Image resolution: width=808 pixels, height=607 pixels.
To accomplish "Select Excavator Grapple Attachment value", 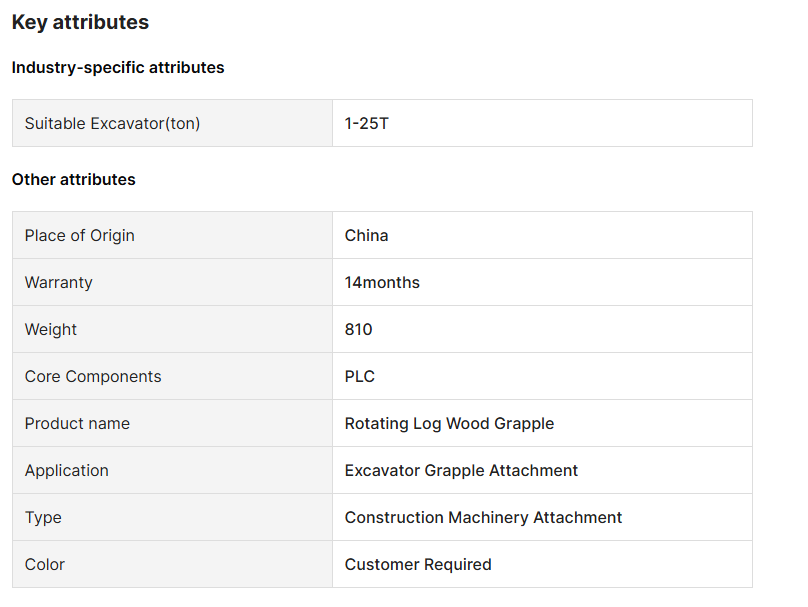I will coord(461,471).
